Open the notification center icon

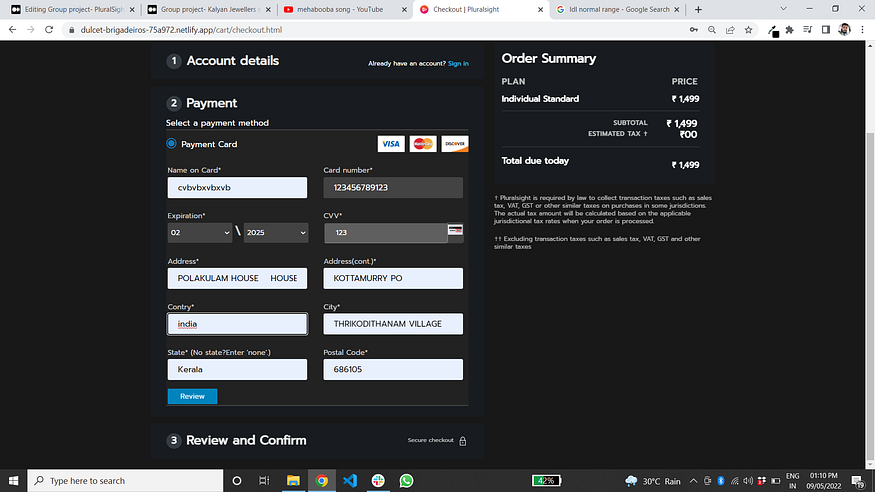tap(858, 481)
